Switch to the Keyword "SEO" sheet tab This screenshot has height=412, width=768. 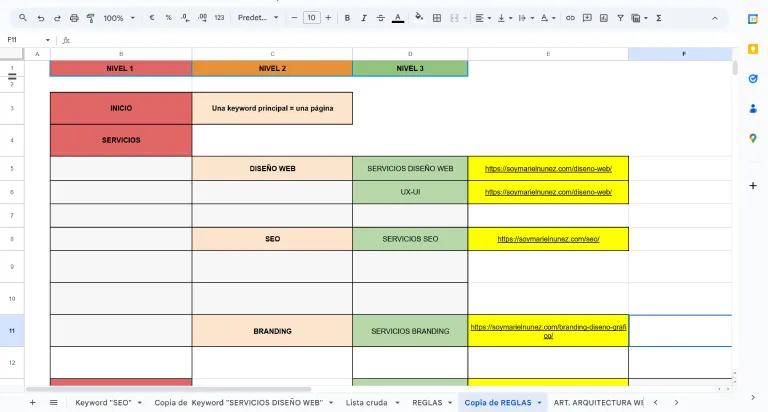pos(103,402)
